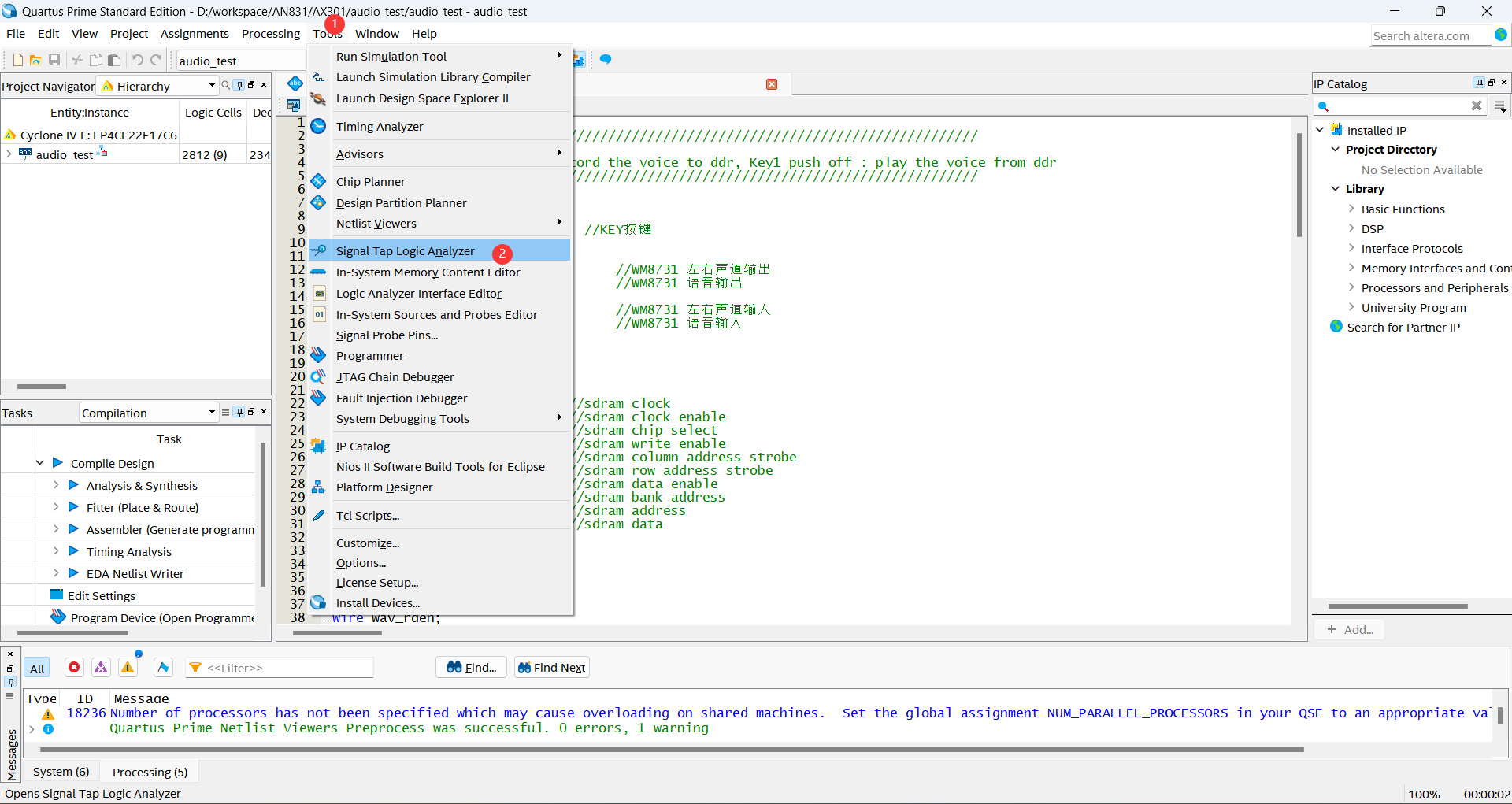Image resolution: width=1512 pixels, height=804 pixels.
Task: Switch to the System (6) messages tab
Action: tap(61, 772)
